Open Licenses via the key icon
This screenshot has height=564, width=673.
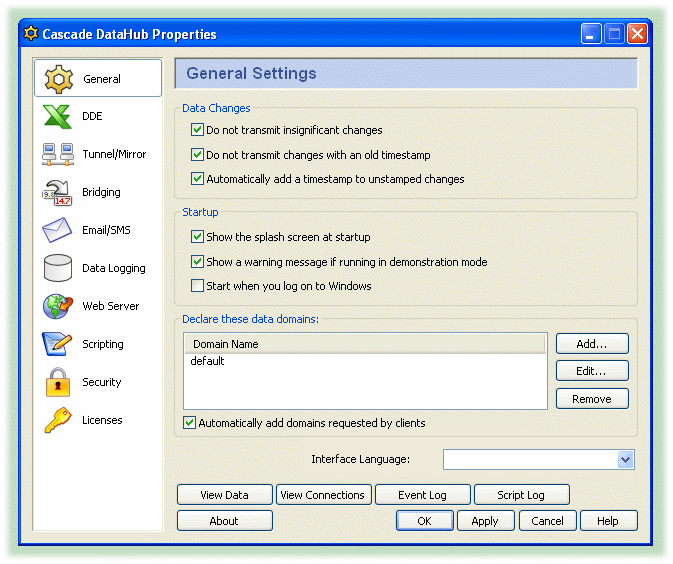coord(58,420)
